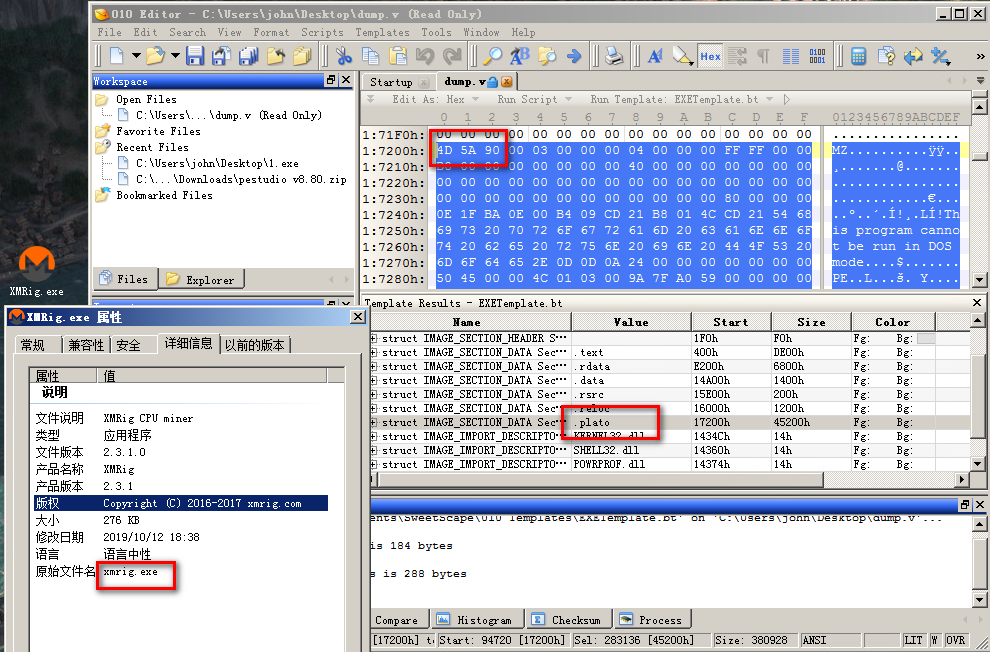990x652 pixels.
Task: Sort by the Start column header
Action: click(x=731, y=322)
